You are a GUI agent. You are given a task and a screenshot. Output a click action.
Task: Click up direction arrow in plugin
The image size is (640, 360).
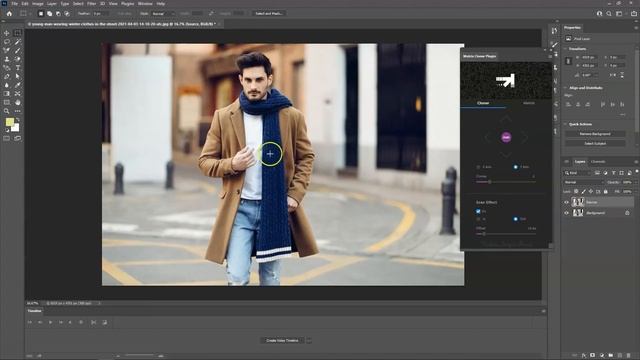pyautogui.click(x=506, y=119)
